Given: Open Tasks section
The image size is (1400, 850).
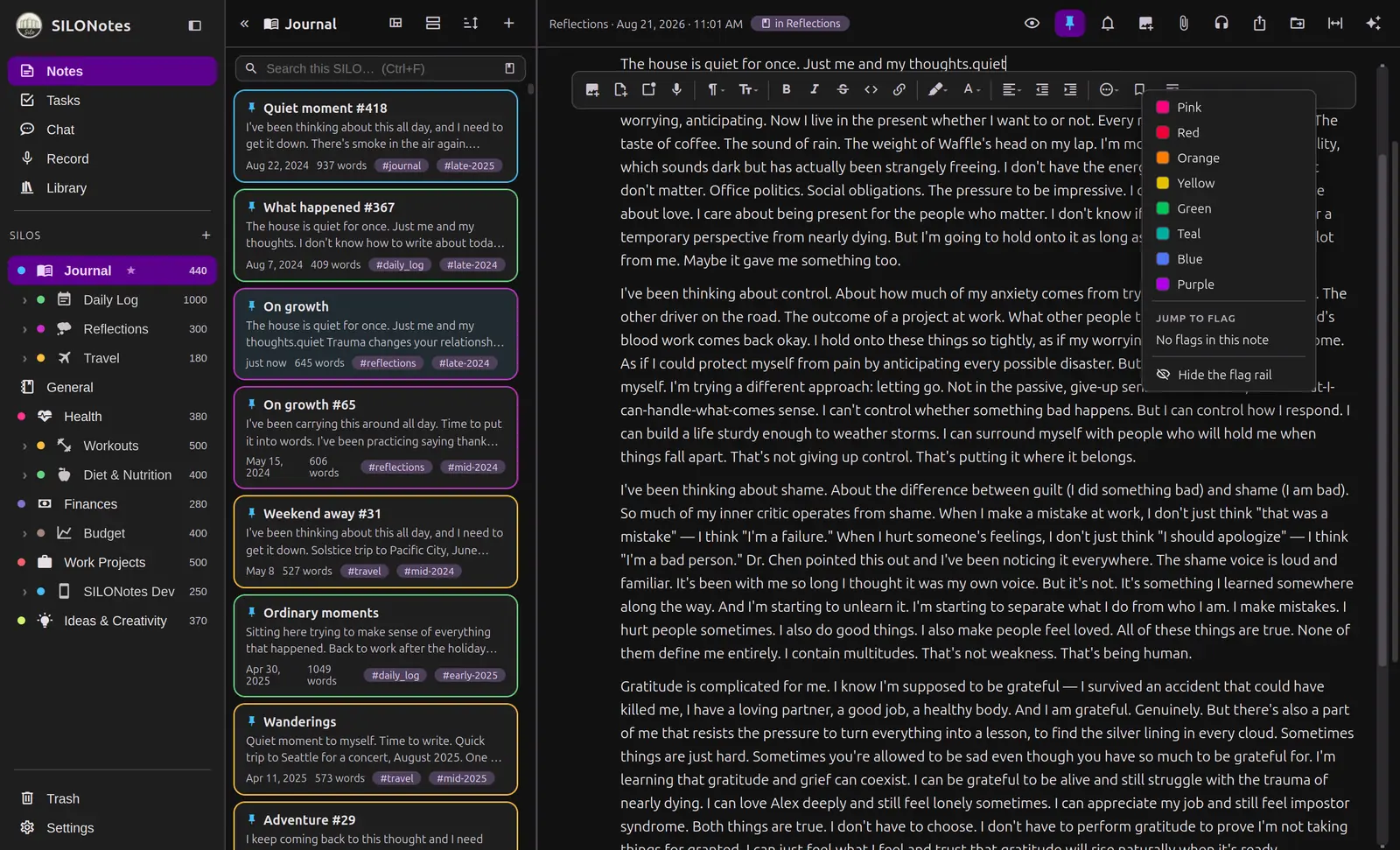Looking at the screenshot, I should [x=112, y=101].
